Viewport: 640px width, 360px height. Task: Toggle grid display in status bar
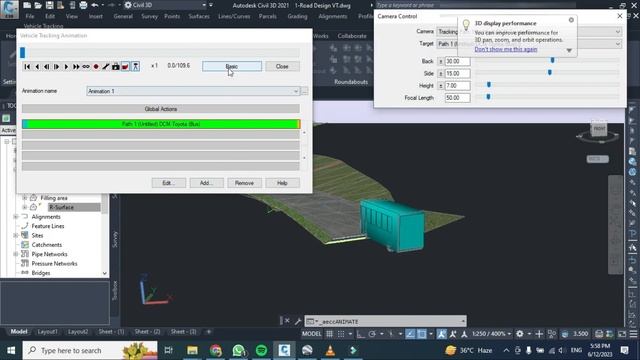[329, 334]
